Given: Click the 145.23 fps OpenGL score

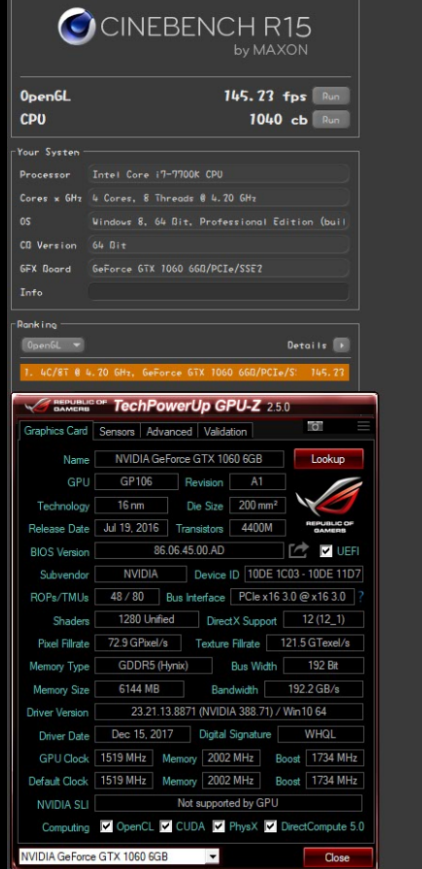Looking at the screenshot, I should [265, 96].
